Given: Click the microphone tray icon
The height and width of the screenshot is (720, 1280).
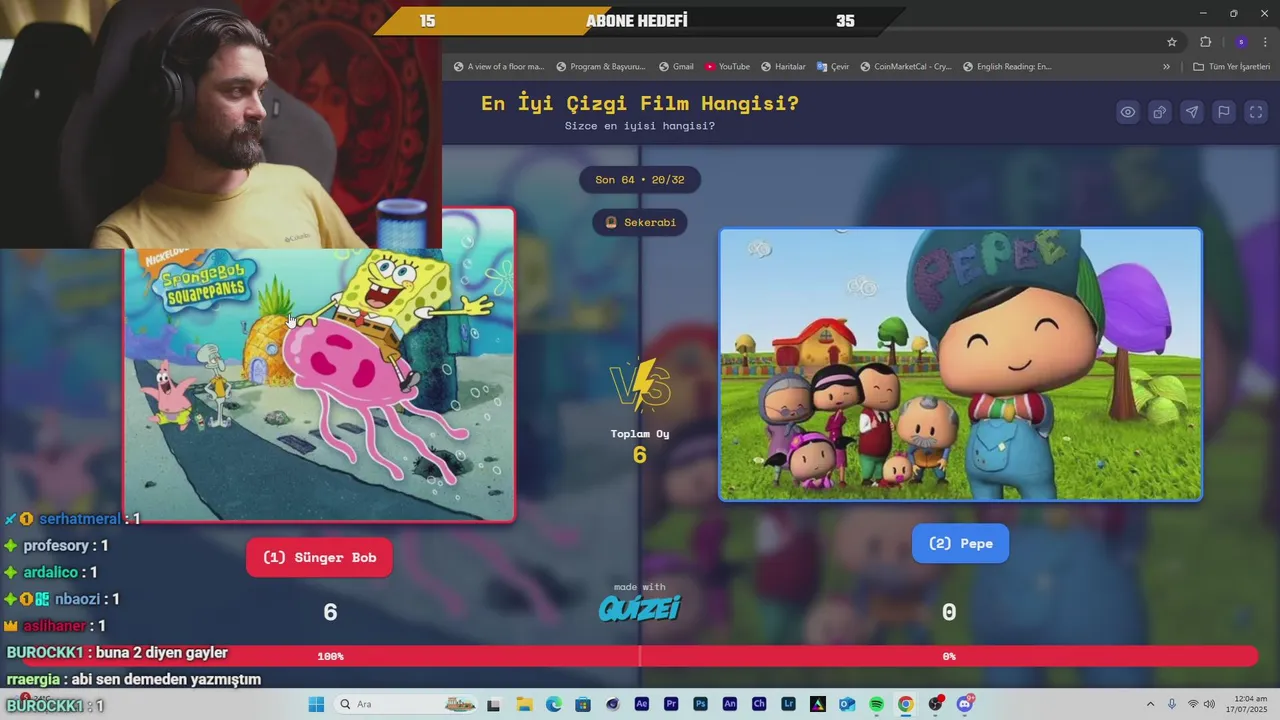Looking at the screenshot, I should [x=1171, y=704].
